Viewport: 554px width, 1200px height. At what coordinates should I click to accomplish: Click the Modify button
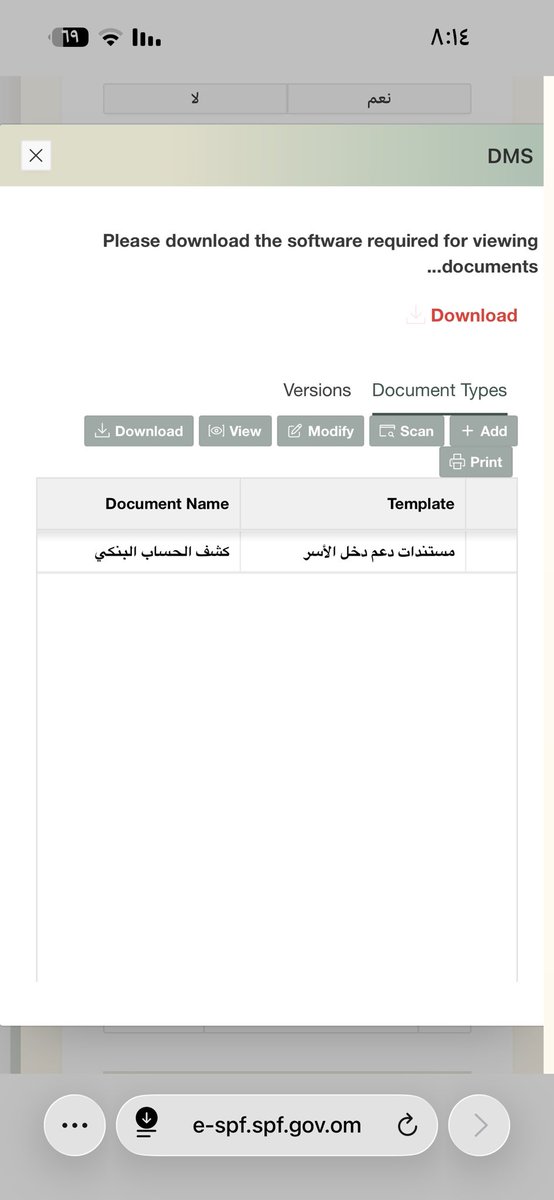[x=320, y=431]
